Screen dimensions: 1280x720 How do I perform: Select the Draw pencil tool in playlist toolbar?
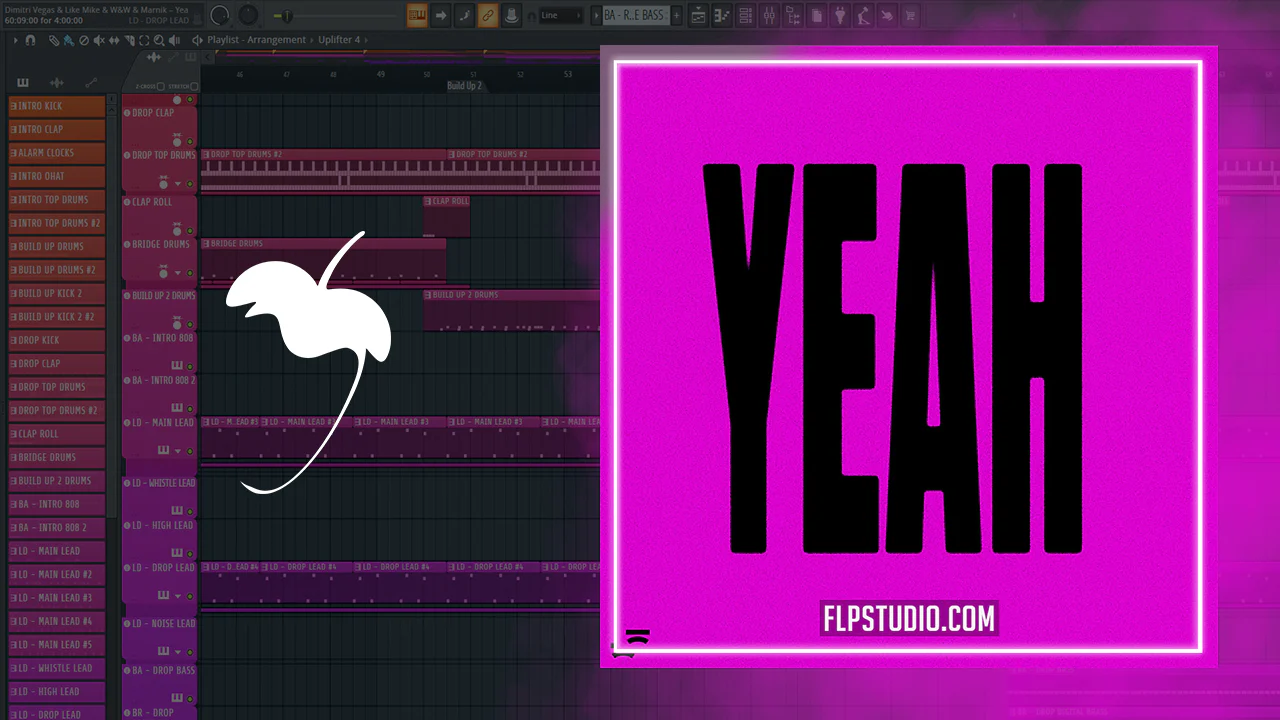[55, 40]
